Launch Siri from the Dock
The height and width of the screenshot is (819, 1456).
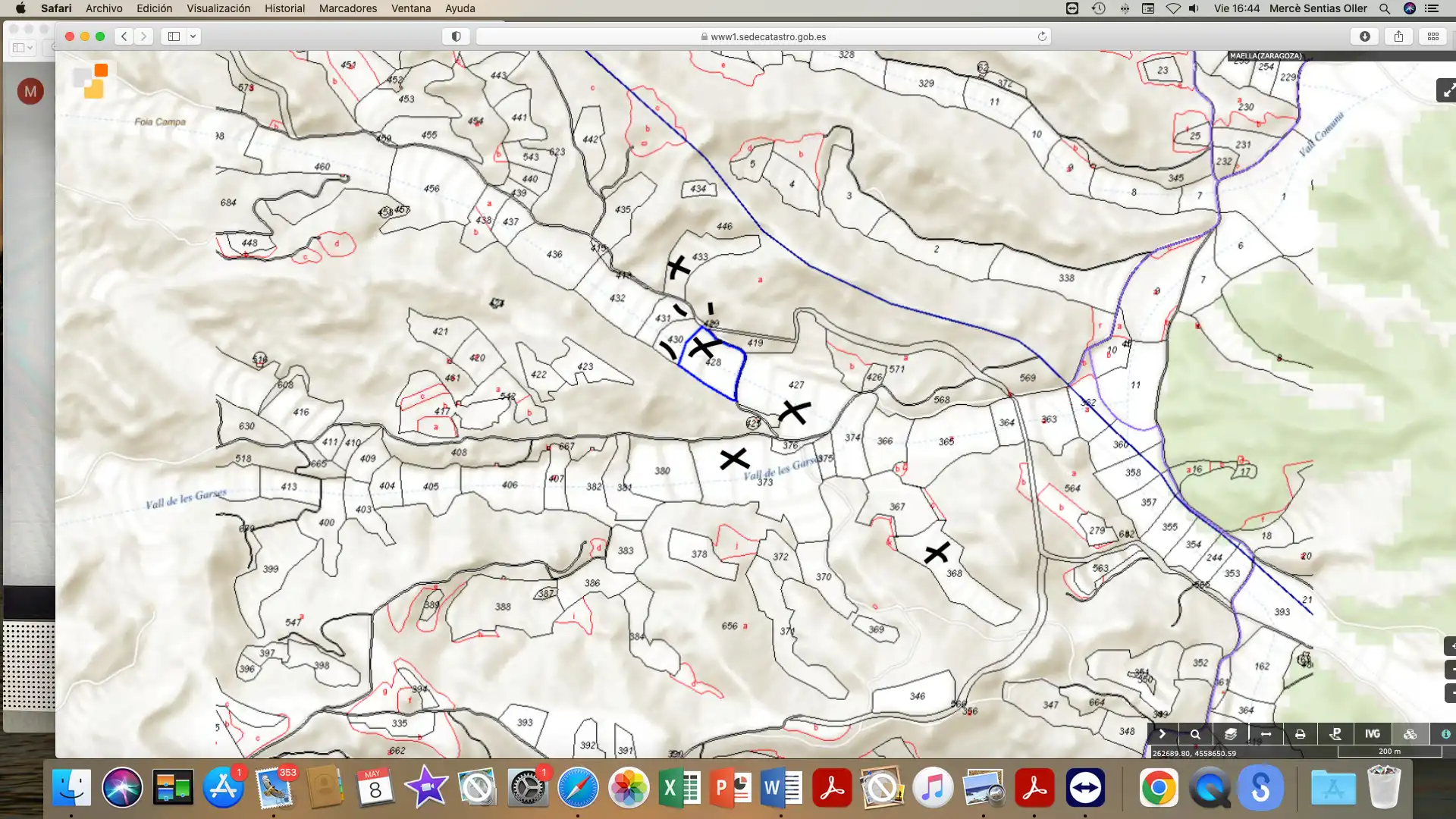[122, 788]
